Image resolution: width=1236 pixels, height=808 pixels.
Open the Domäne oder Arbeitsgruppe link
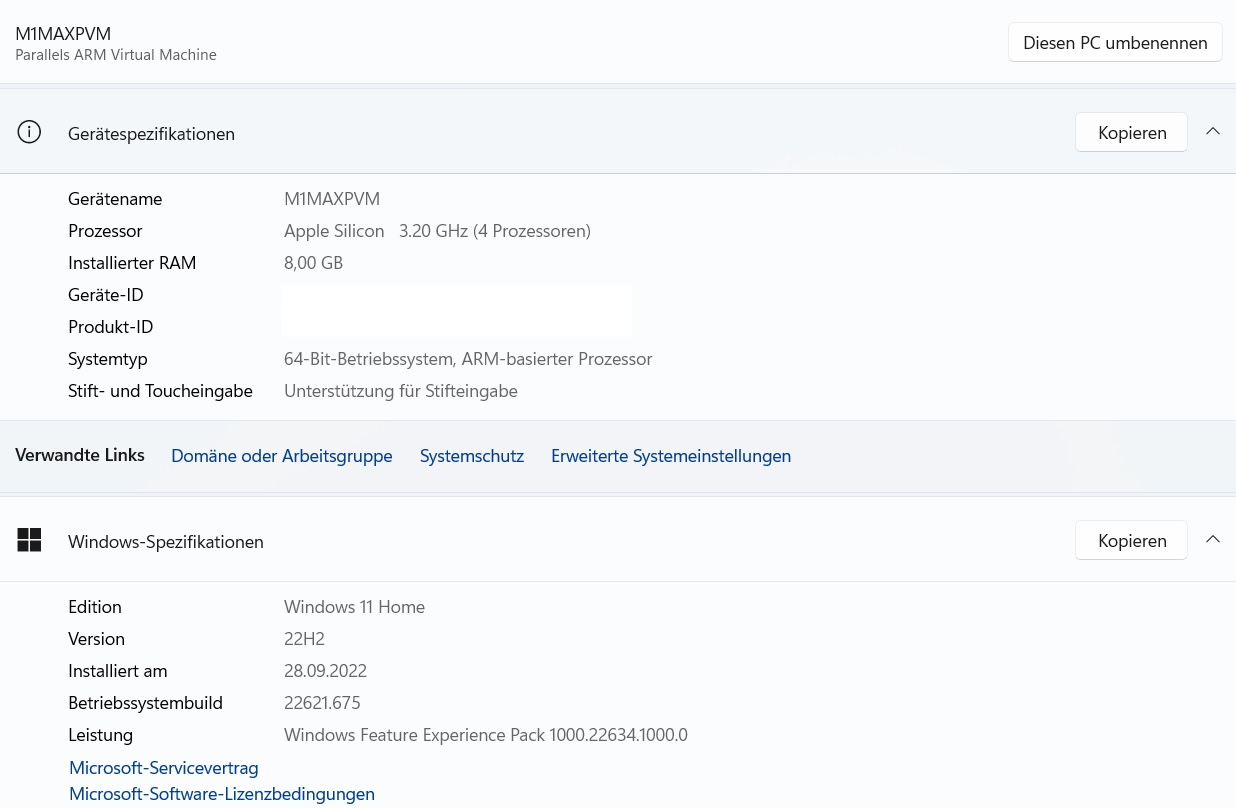(282, 456)
